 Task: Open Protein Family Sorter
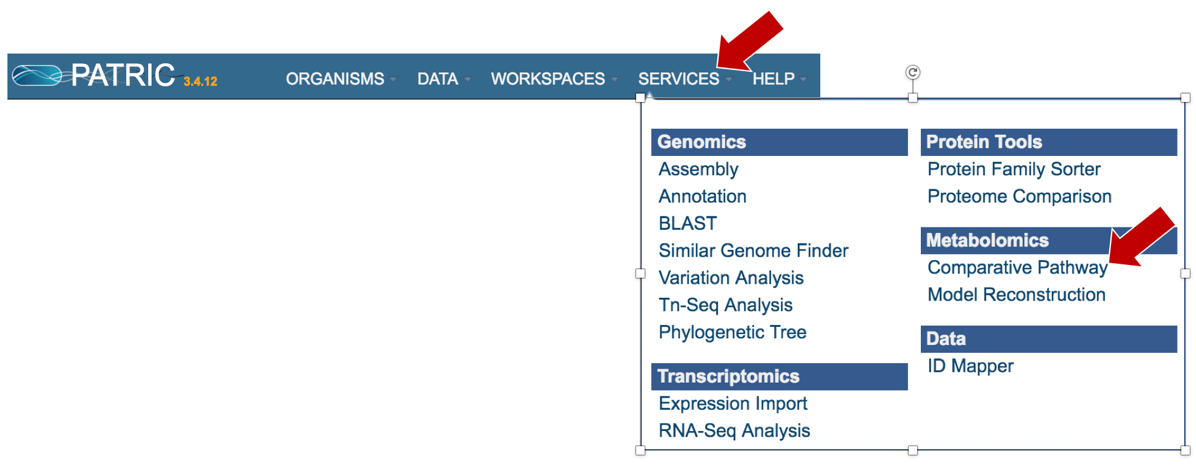(x=1014, y=169)
